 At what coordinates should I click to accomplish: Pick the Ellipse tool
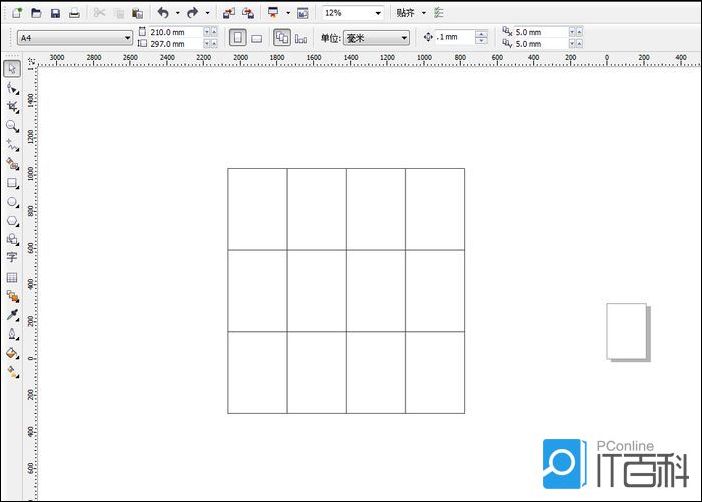(x=12, y=202)
